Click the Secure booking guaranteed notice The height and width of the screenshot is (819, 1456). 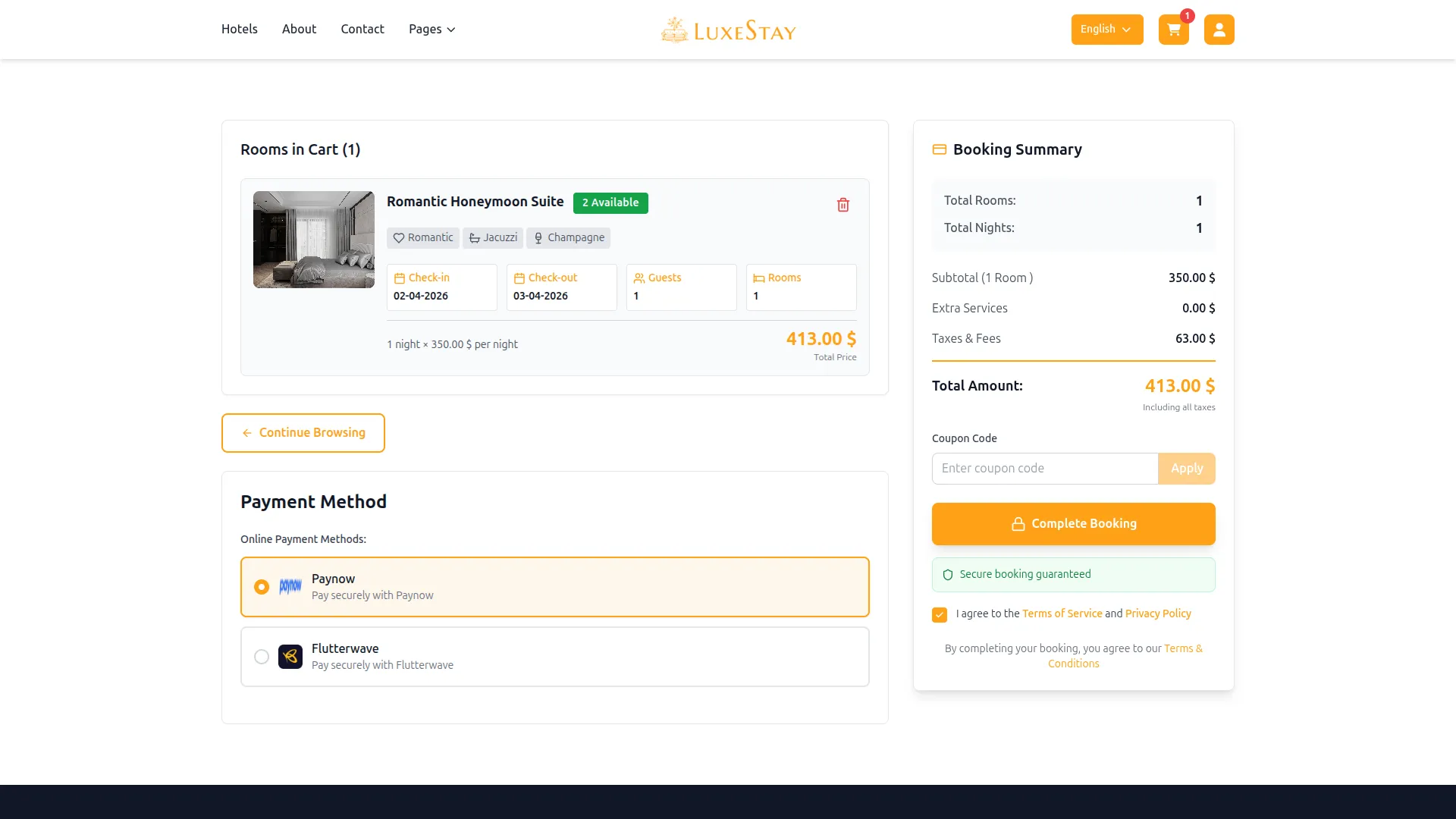click(x=1073, y=575)
